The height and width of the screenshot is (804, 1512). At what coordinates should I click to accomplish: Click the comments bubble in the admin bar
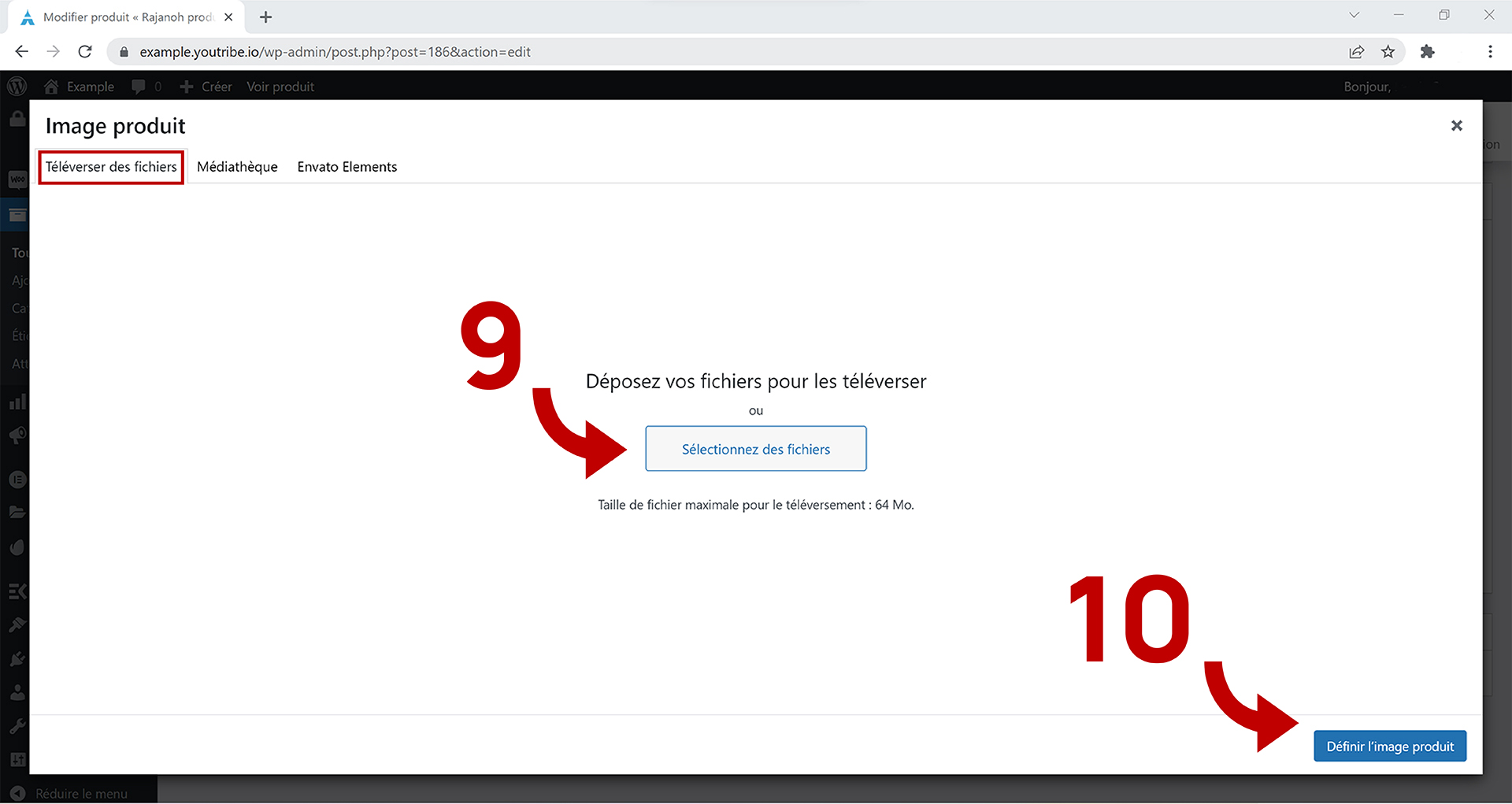(139, 87)
